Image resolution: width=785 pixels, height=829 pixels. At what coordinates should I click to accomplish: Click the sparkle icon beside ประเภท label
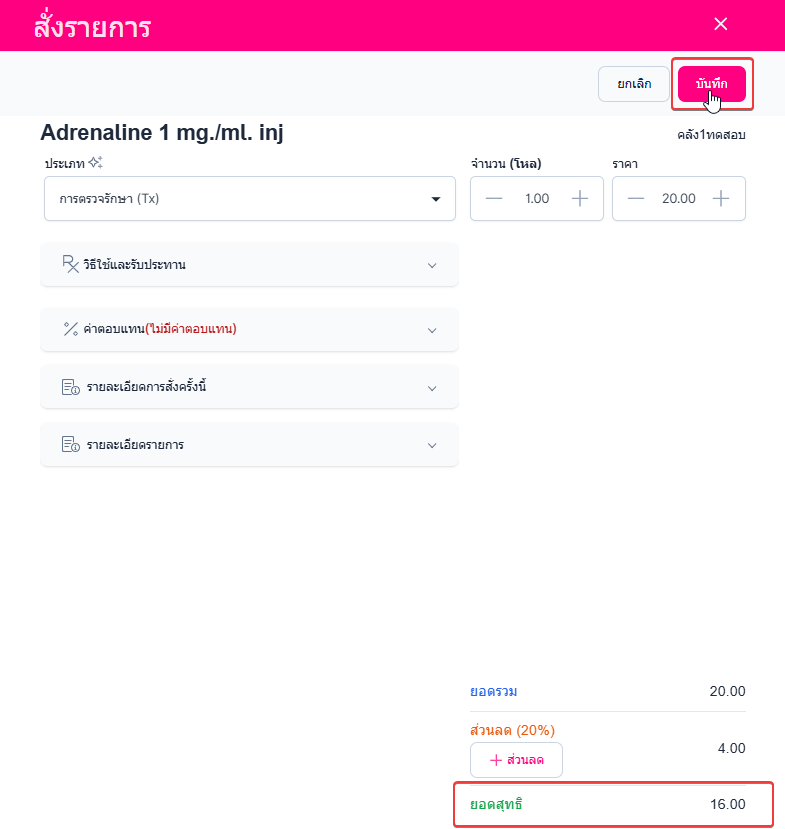point(95,162)
